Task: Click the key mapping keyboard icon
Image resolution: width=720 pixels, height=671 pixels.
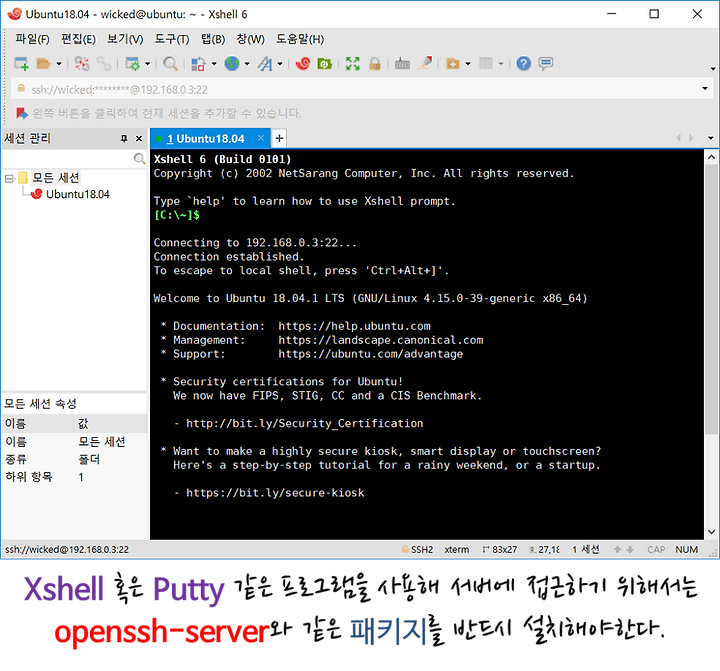Action: (402, 64)
